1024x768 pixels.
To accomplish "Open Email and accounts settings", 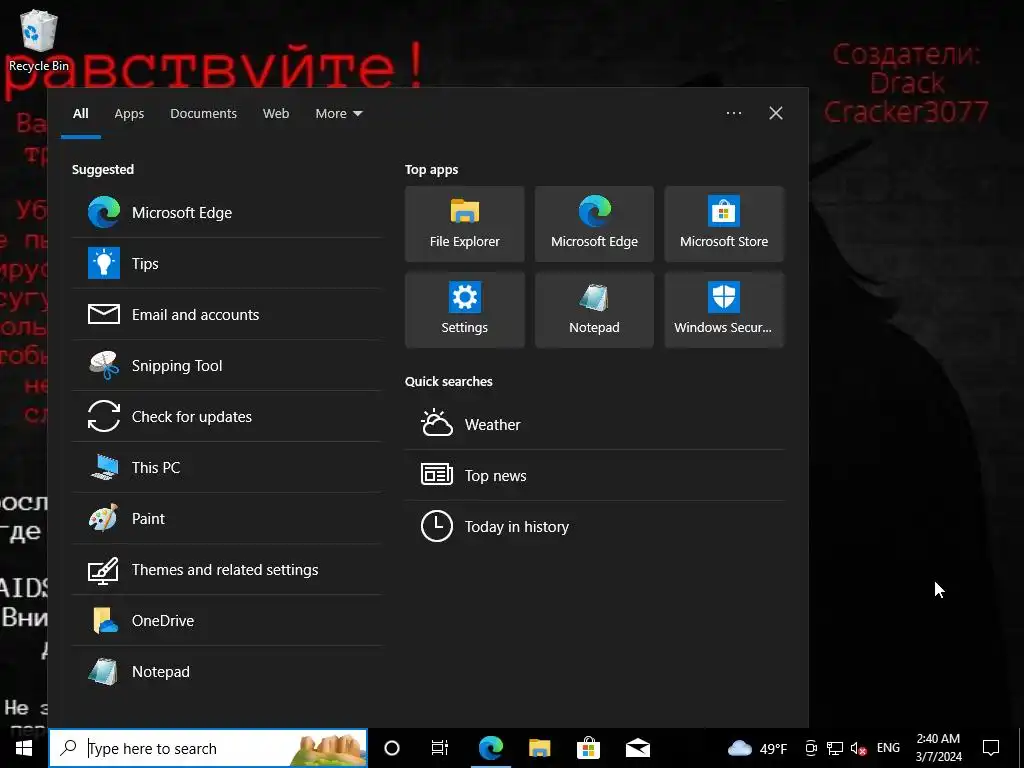I will coord(226,314).
